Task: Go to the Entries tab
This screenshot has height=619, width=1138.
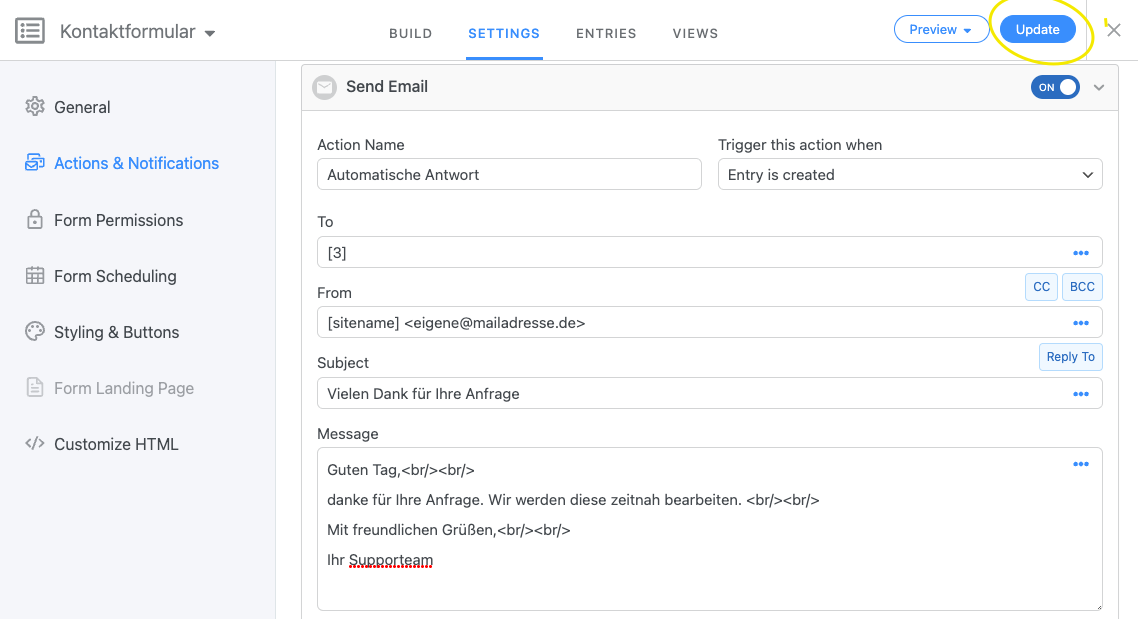Action: click(606, 33)
